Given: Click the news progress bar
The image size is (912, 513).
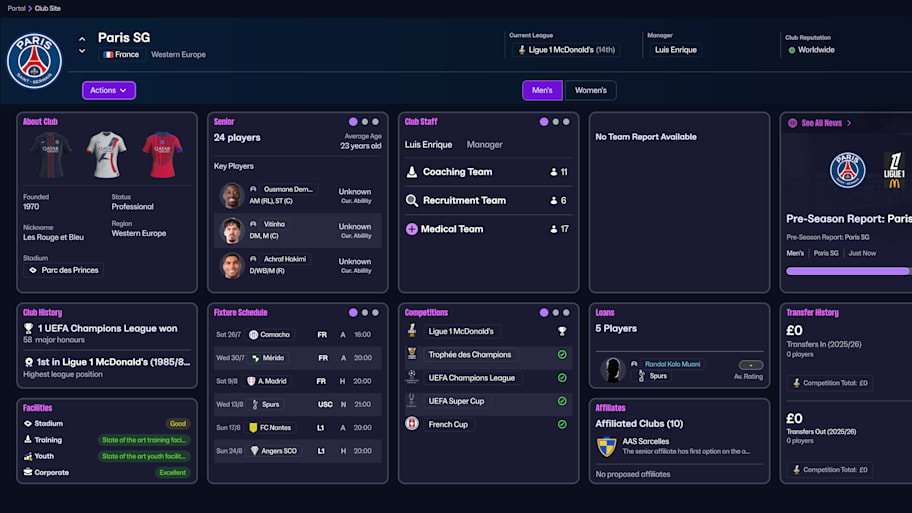Looking at the screenshot, I should (849, 271).
